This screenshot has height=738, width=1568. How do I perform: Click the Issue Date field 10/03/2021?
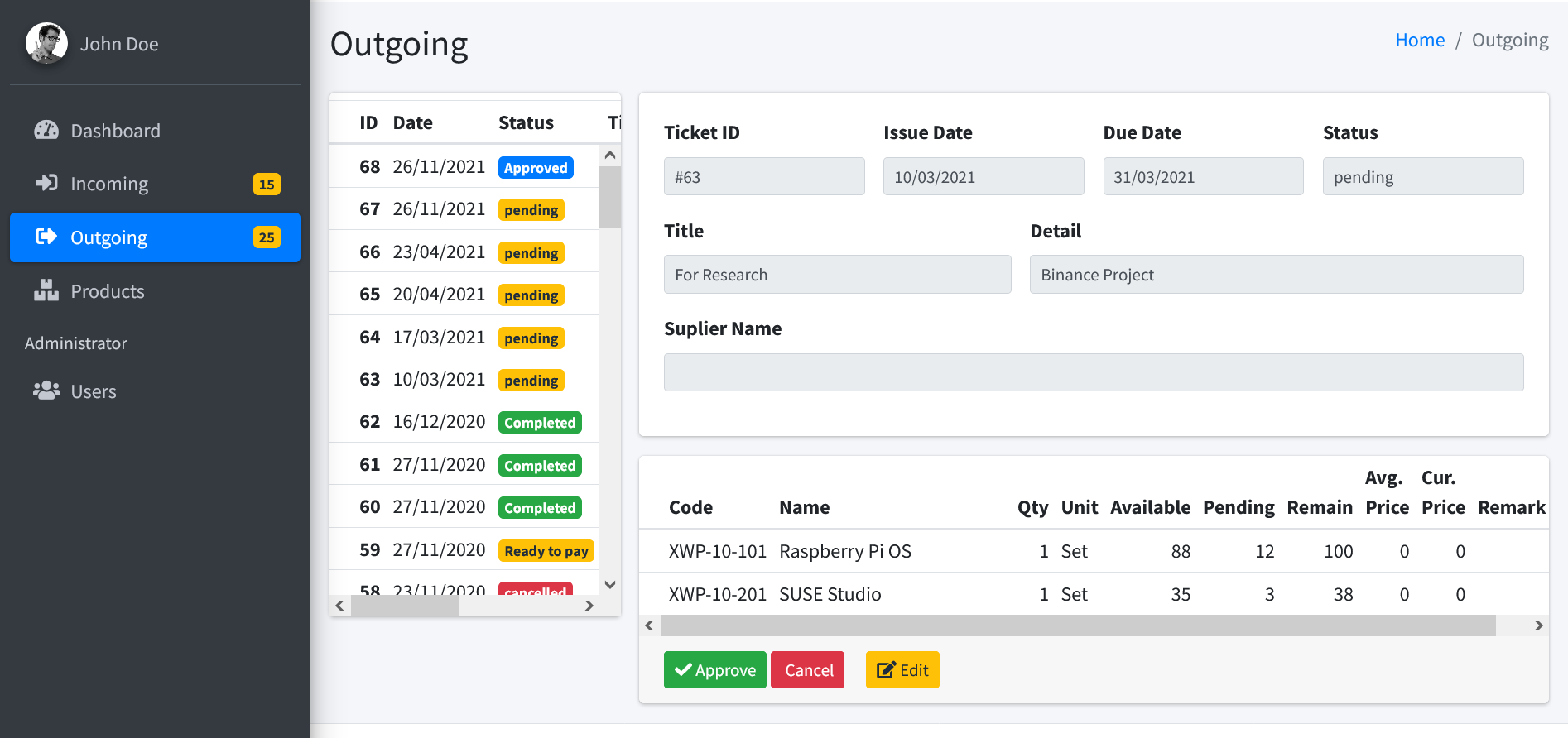point(984,176)
